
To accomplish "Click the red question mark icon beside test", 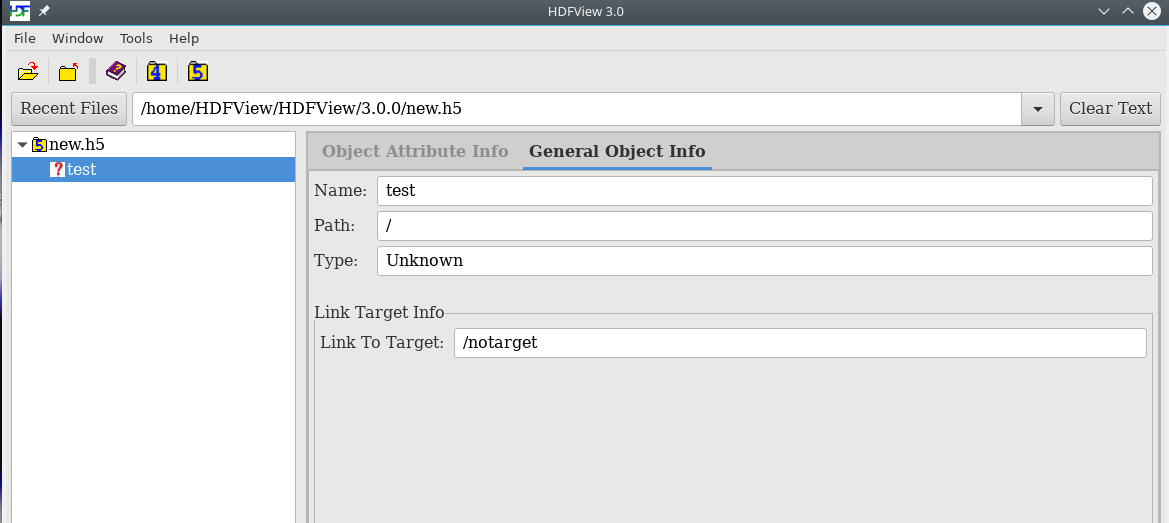I will coord(57,169).
